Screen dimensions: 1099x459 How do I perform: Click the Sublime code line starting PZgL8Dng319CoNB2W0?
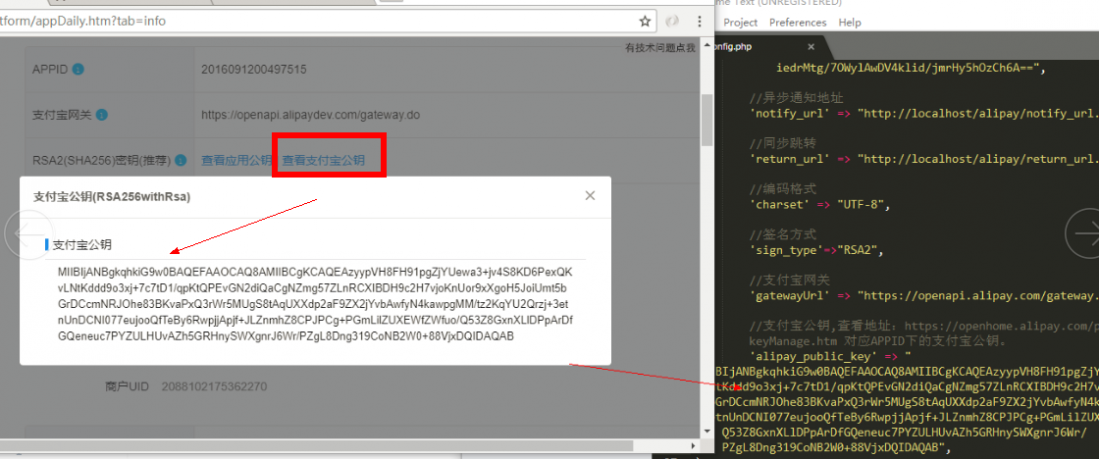pos(835,447)
